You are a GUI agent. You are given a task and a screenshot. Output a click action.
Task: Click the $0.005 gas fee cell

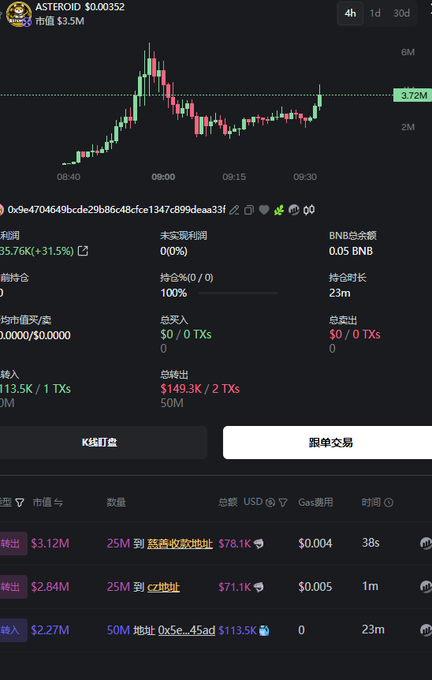tap(315, 587)
